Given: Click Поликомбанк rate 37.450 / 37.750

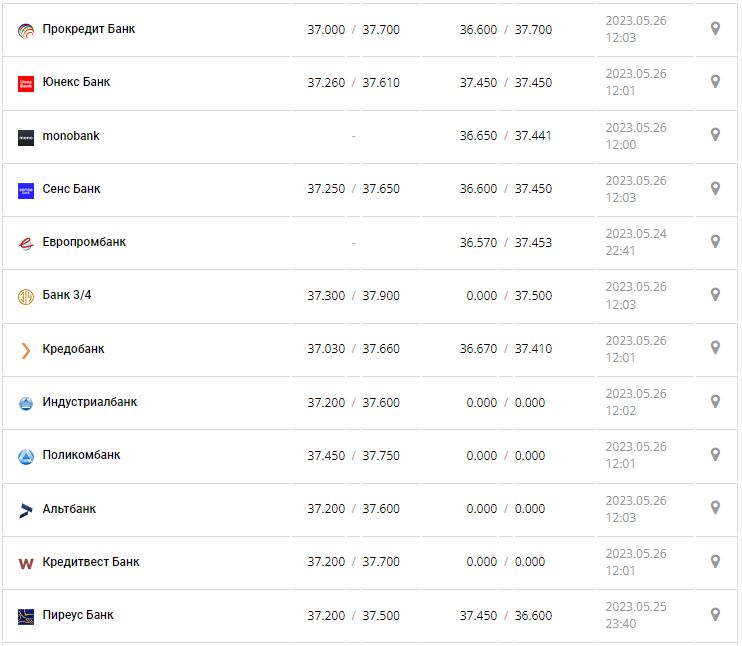Looking at the screenshot, I should tap(353, 456).
